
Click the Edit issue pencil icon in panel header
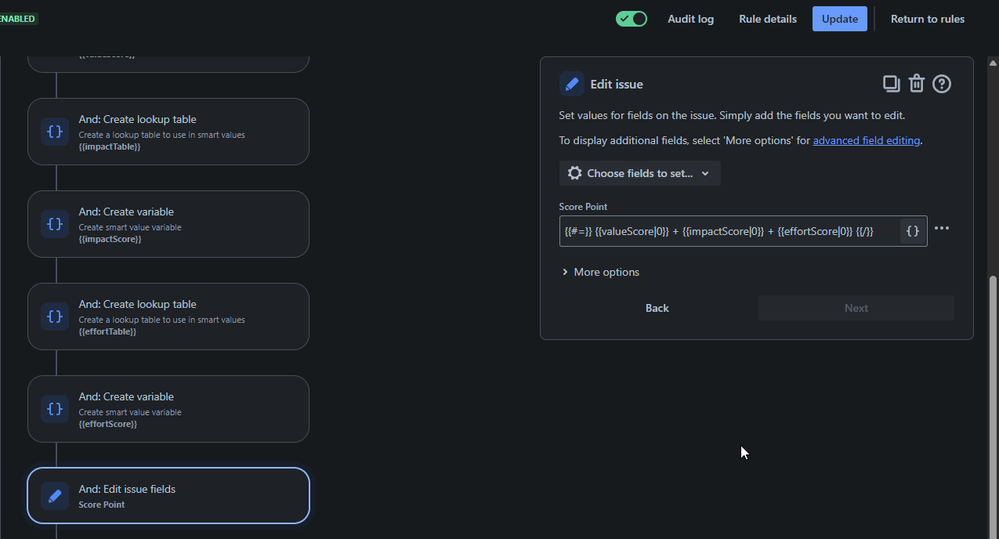point(571,84)
